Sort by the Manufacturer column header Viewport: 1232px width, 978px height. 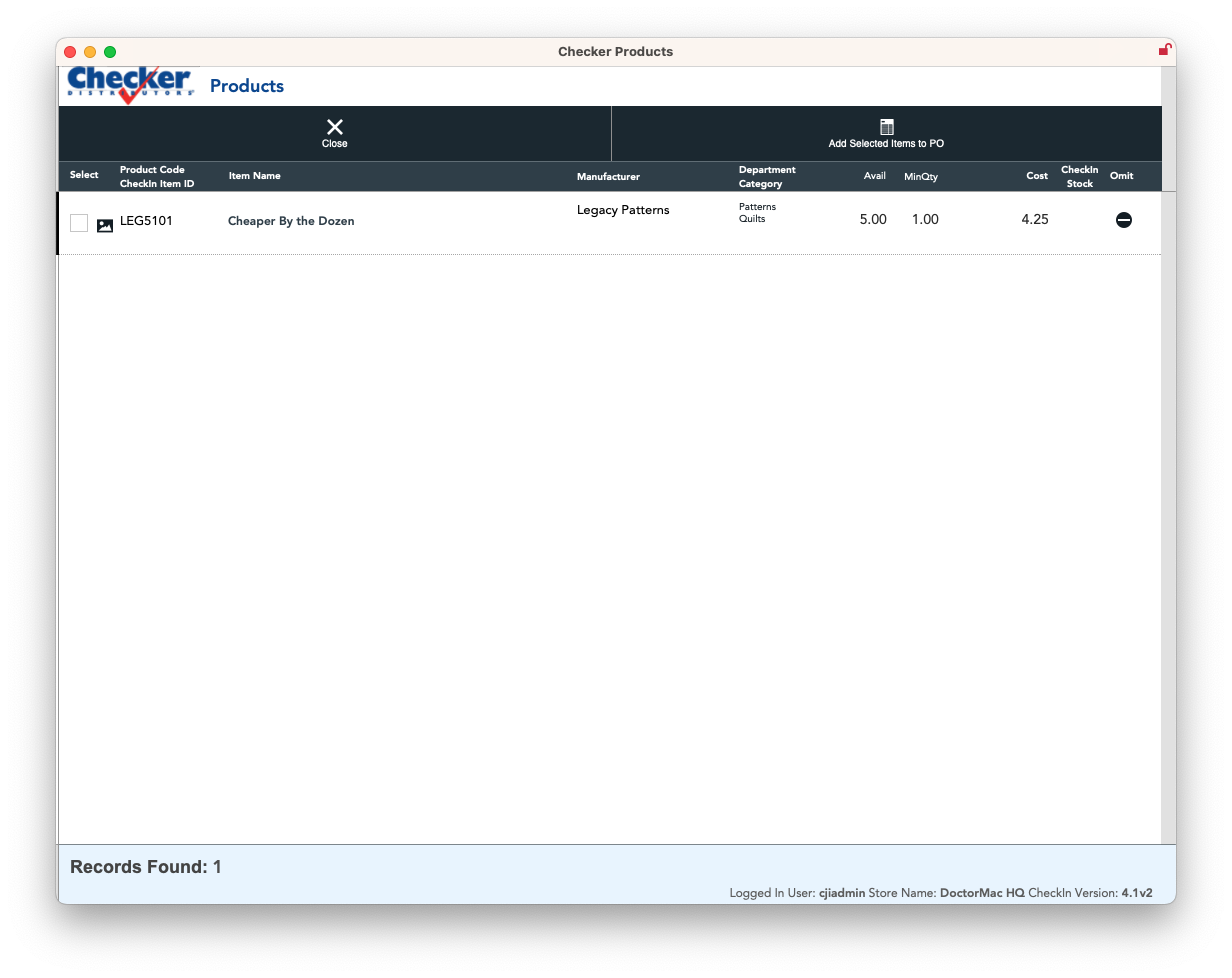[x=608, y=177]
